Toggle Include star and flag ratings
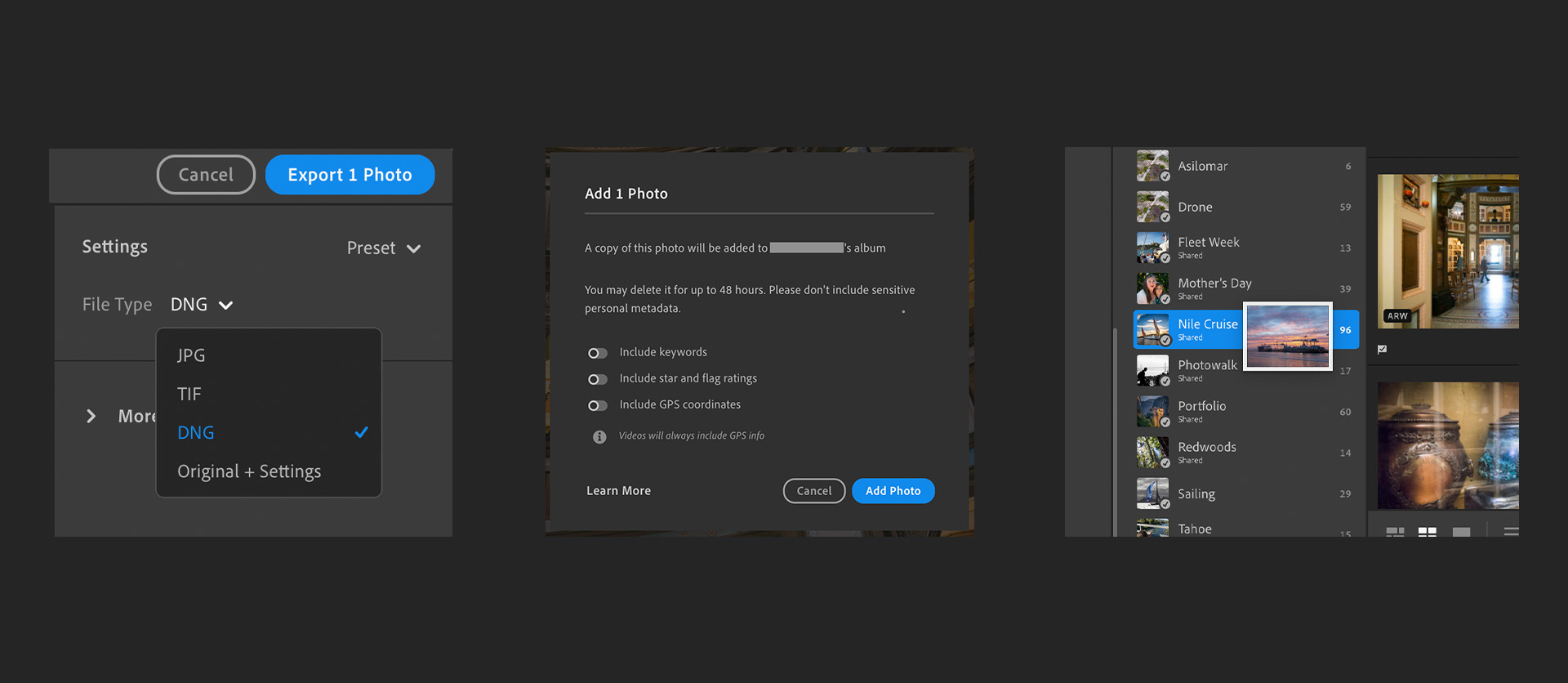Screen dimensions: 1568x683 coord(598,379)
